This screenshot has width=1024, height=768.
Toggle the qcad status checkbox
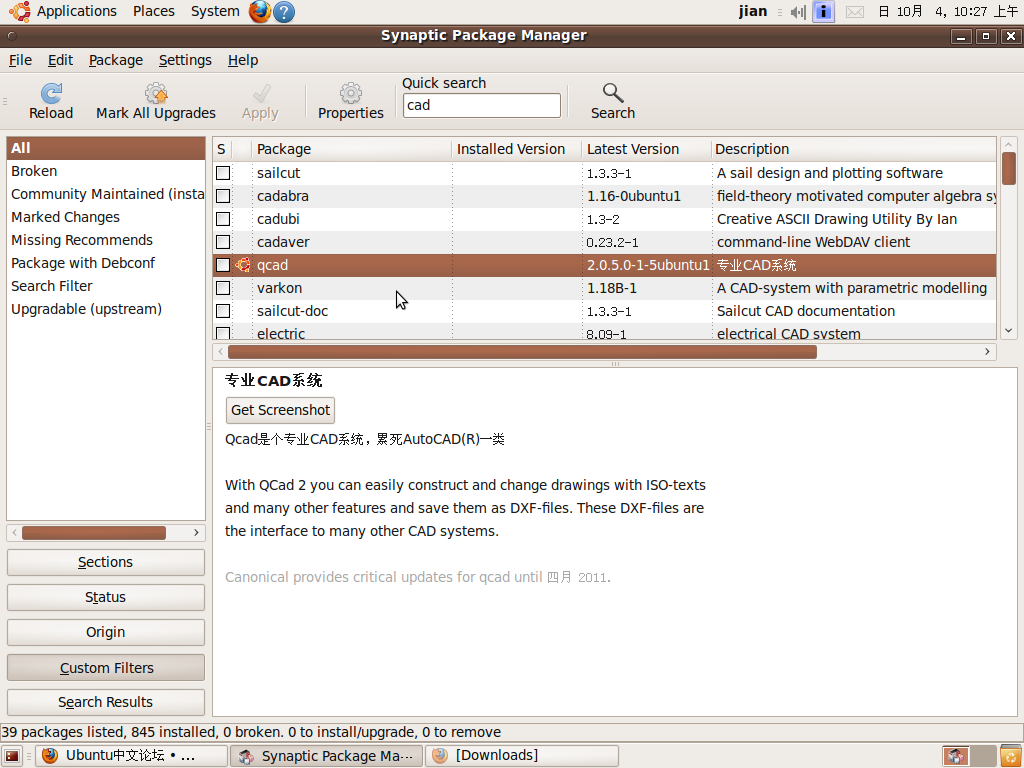pos(223,265)
